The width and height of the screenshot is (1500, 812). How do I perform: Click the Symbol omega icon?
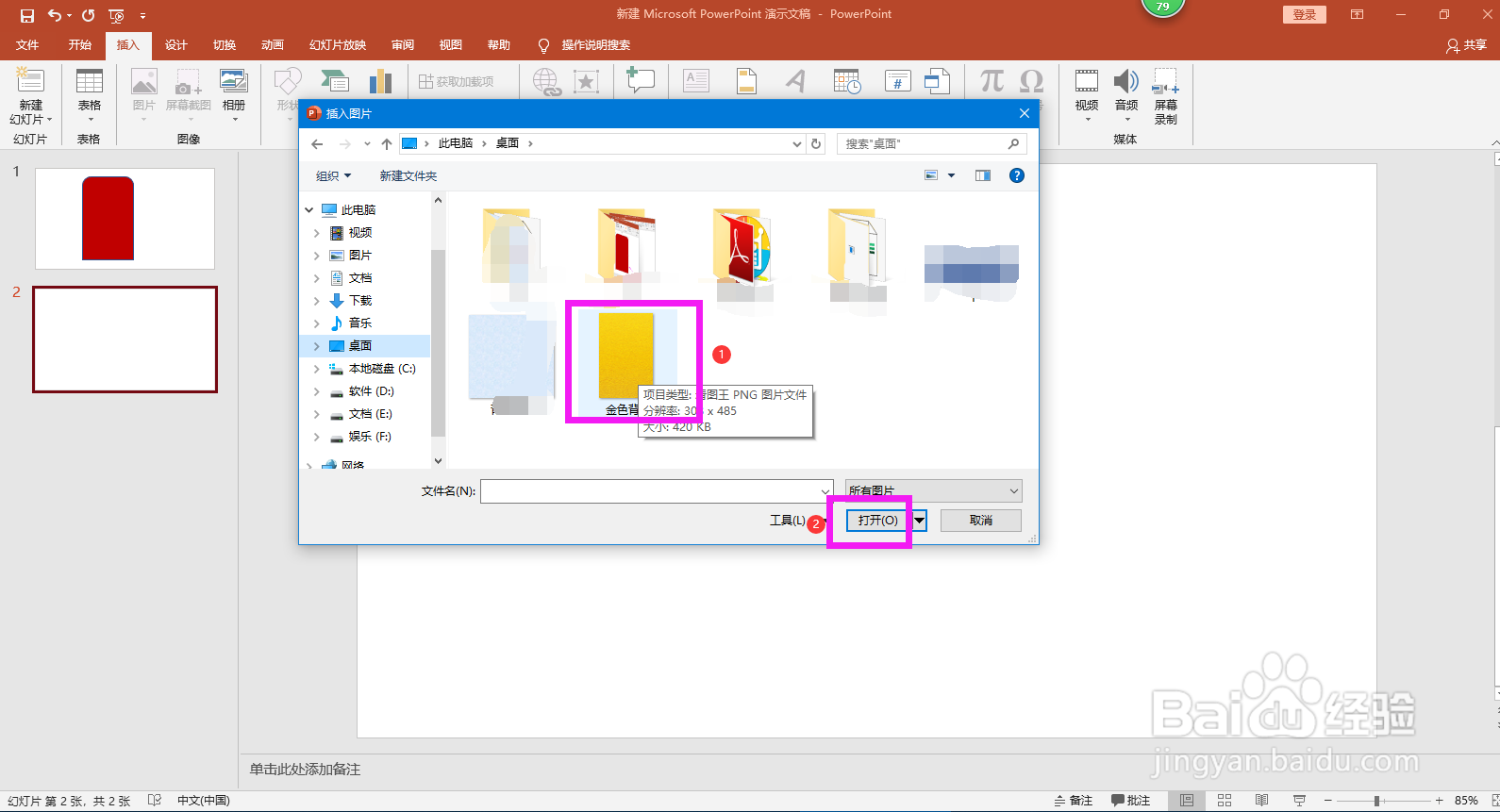1032,81
